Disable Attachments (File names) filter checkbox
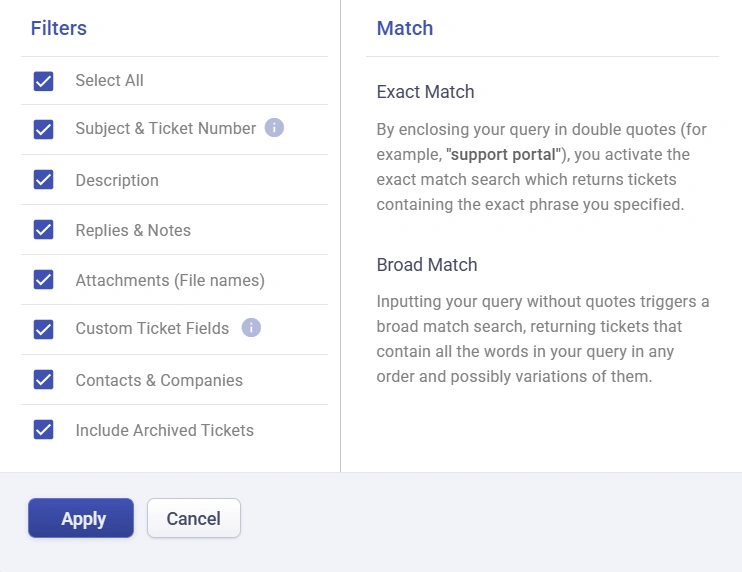The width and height of the screenshot is (742, 572). click(x=44, y=279)
